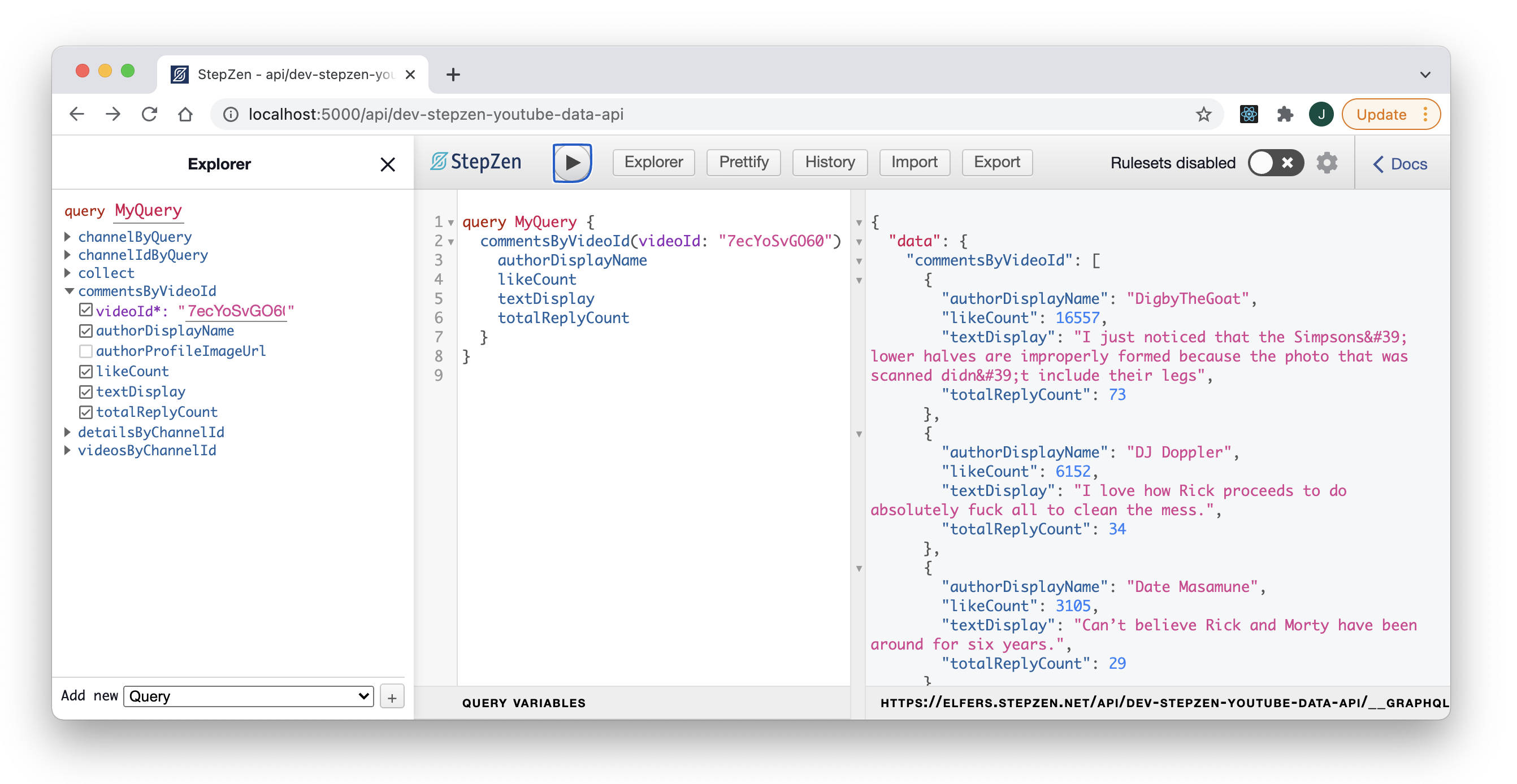Click the likeCount value 16557
This screenshot has height=784, width=1517.
[1077, 318]
